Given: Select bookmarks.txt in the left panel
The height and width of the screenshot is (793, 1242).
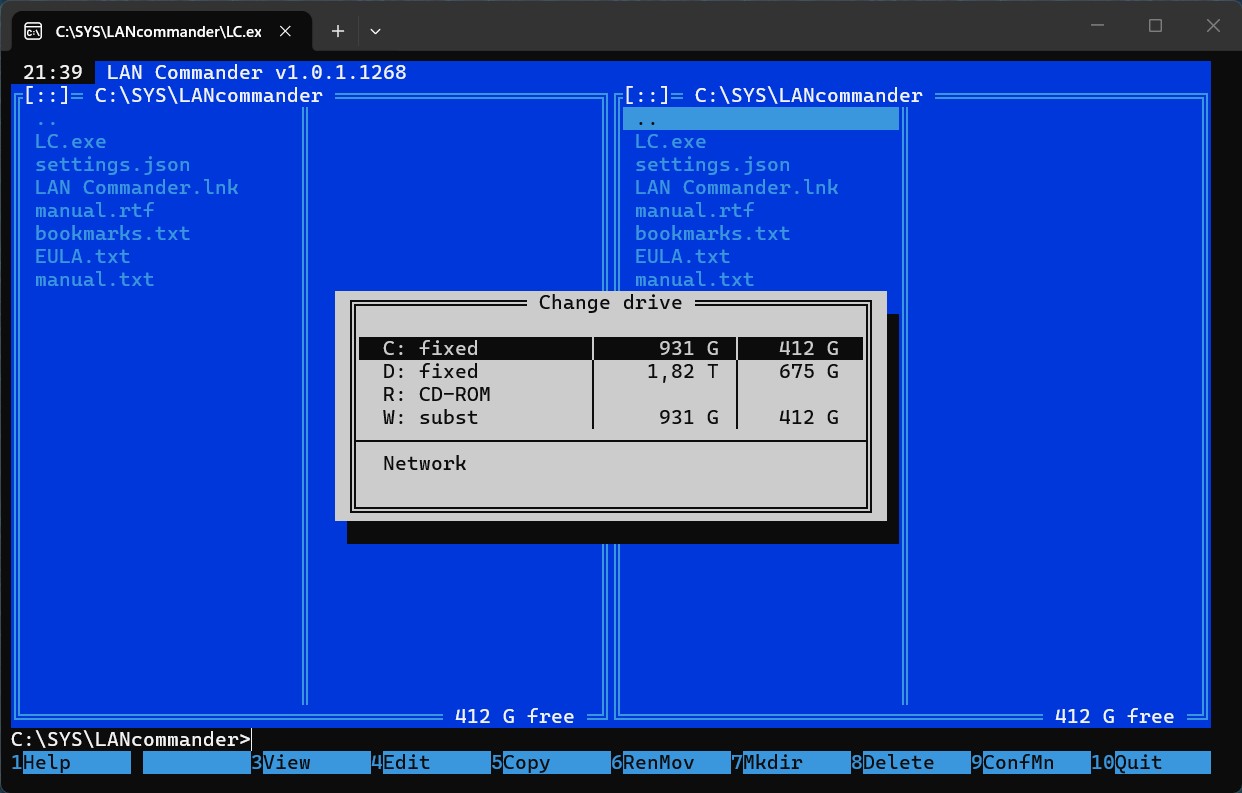Looking at the screenshot, I should (113, 234).
